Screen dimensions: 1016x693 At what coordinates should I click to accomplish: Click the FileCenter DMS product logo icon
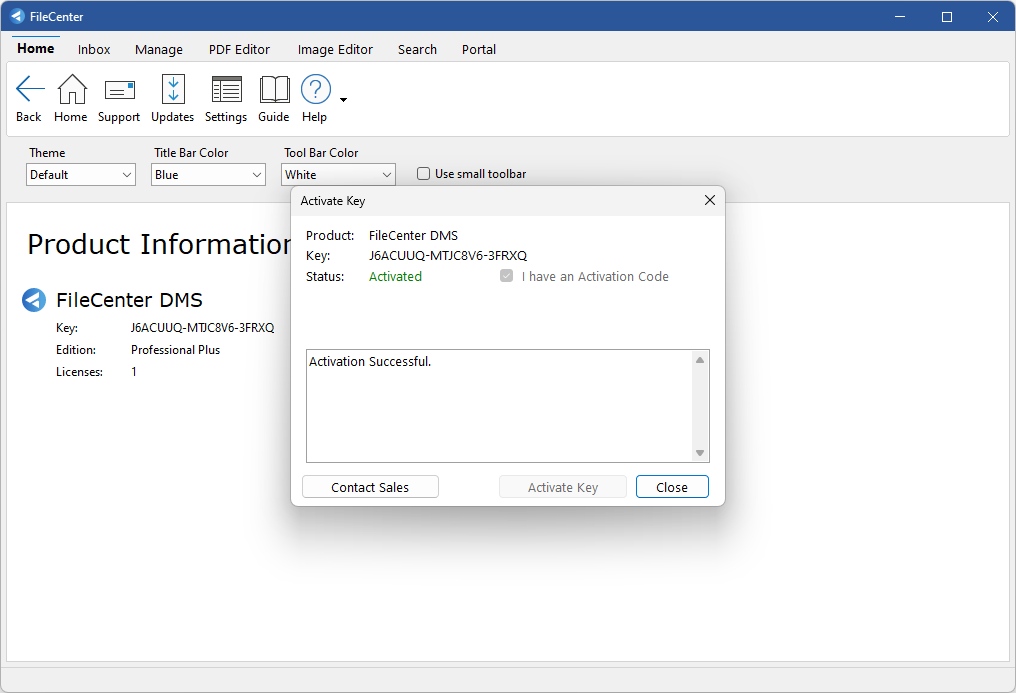coord(34,300)
